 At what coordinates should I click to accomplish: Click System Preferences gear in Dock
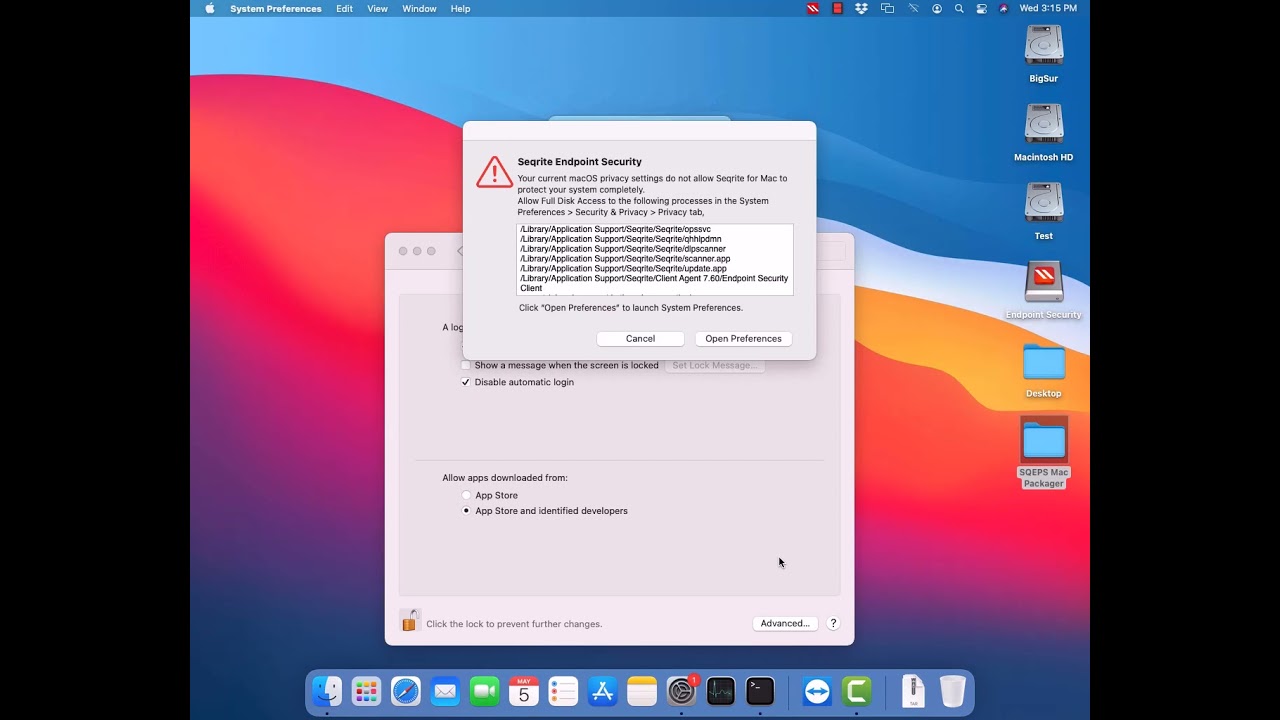tap(681, 691)
